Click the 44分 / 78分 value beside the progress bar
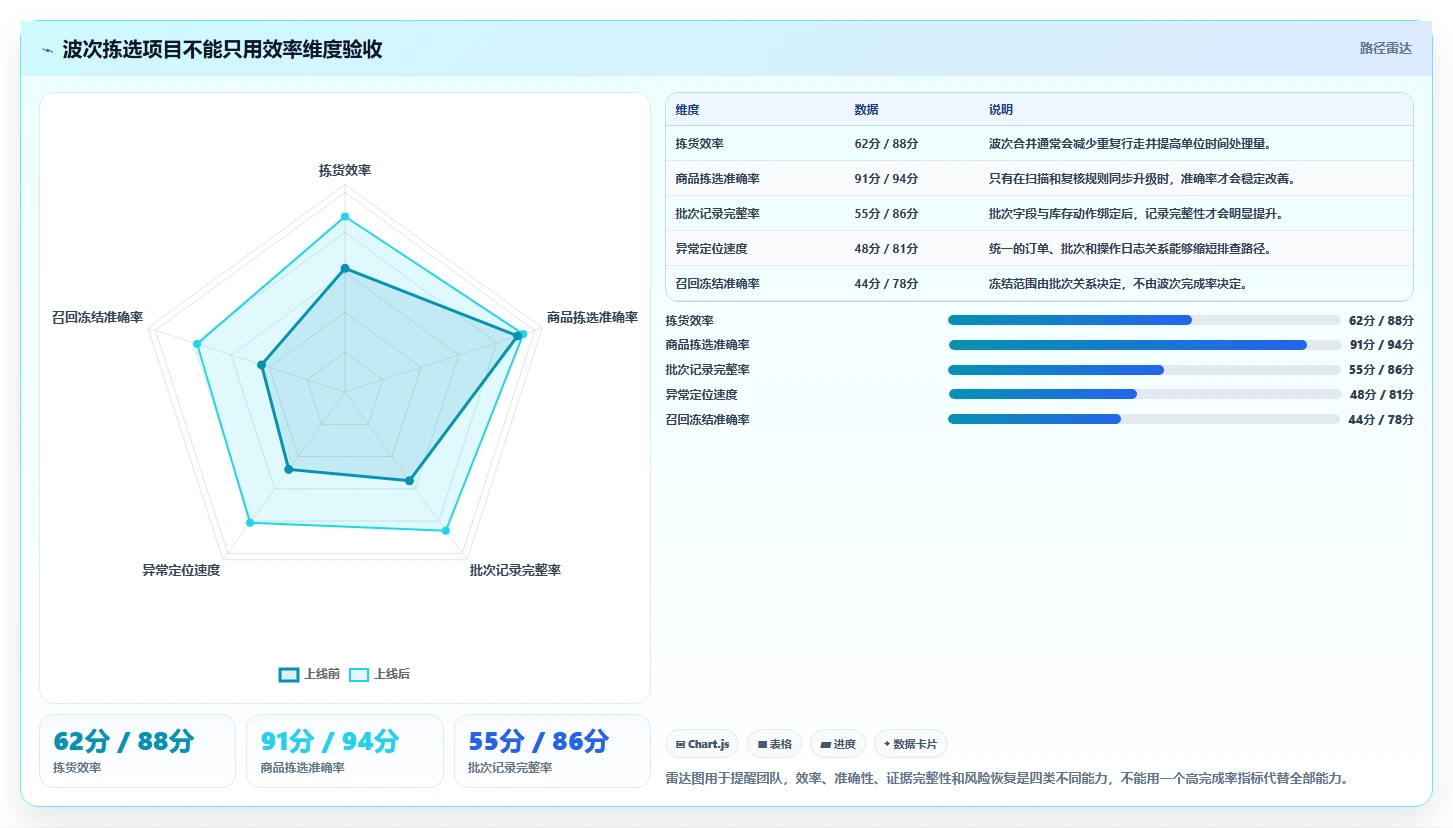 tap(1381, 420)
